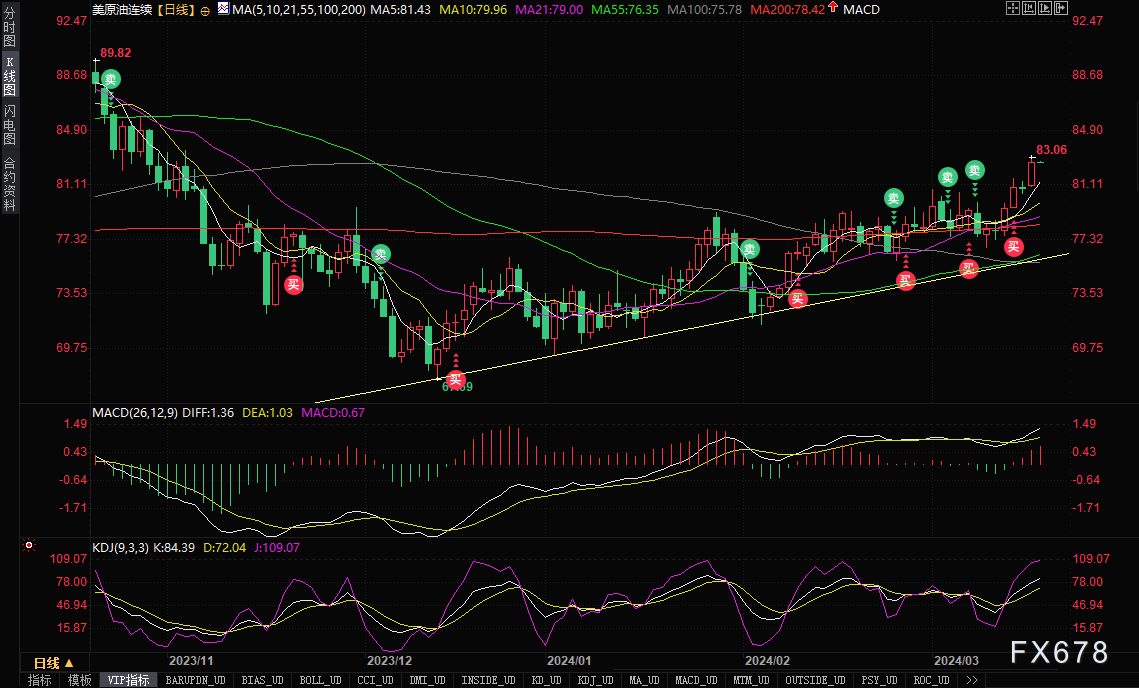Image resolution: width=1139 pixels, height=688 pixels.
Task: Click the red up-arrow icon beside MACD
Action: coord(832,9)
